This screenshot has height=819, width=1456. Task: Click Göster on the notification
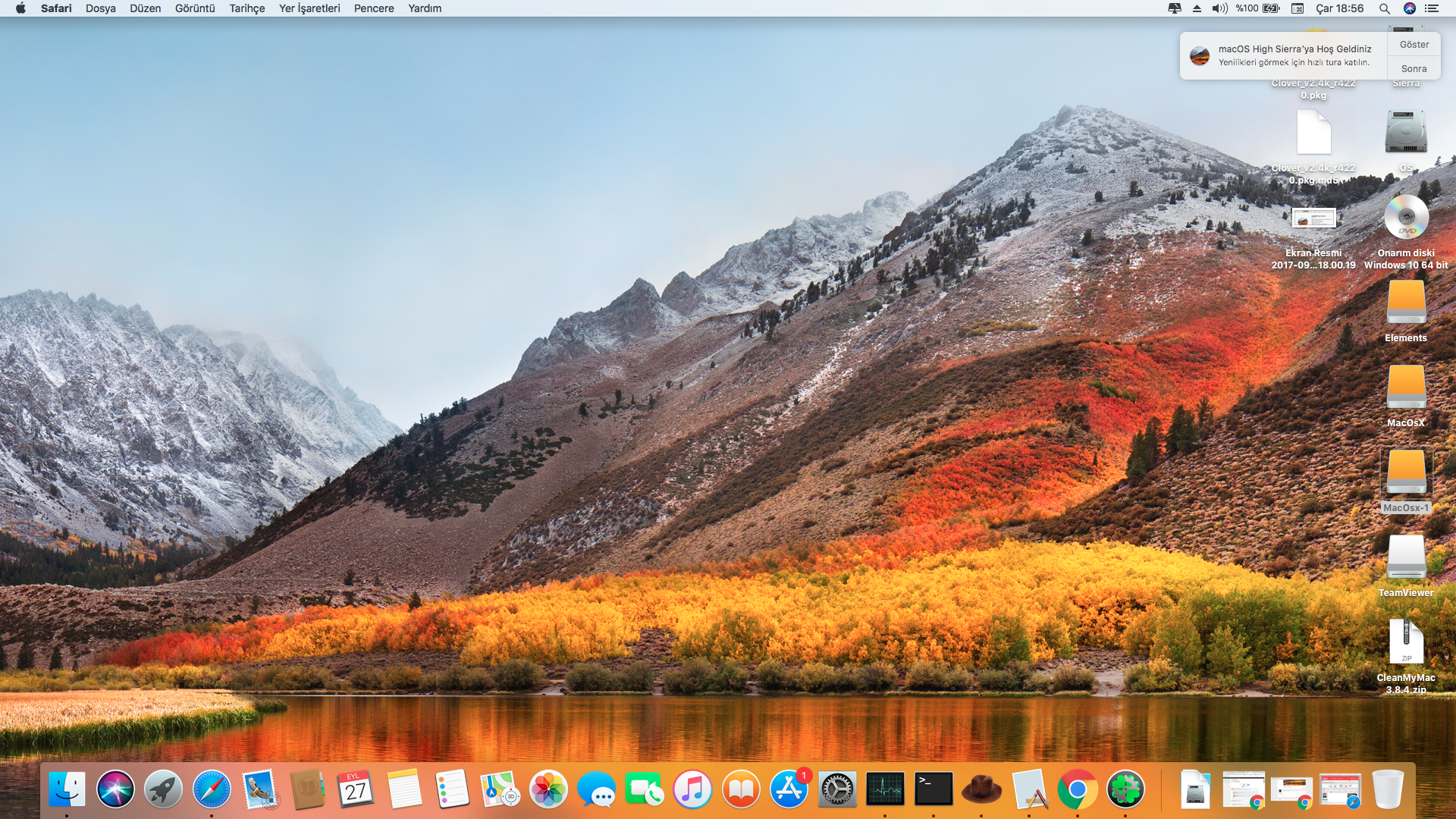(1414, 45)
